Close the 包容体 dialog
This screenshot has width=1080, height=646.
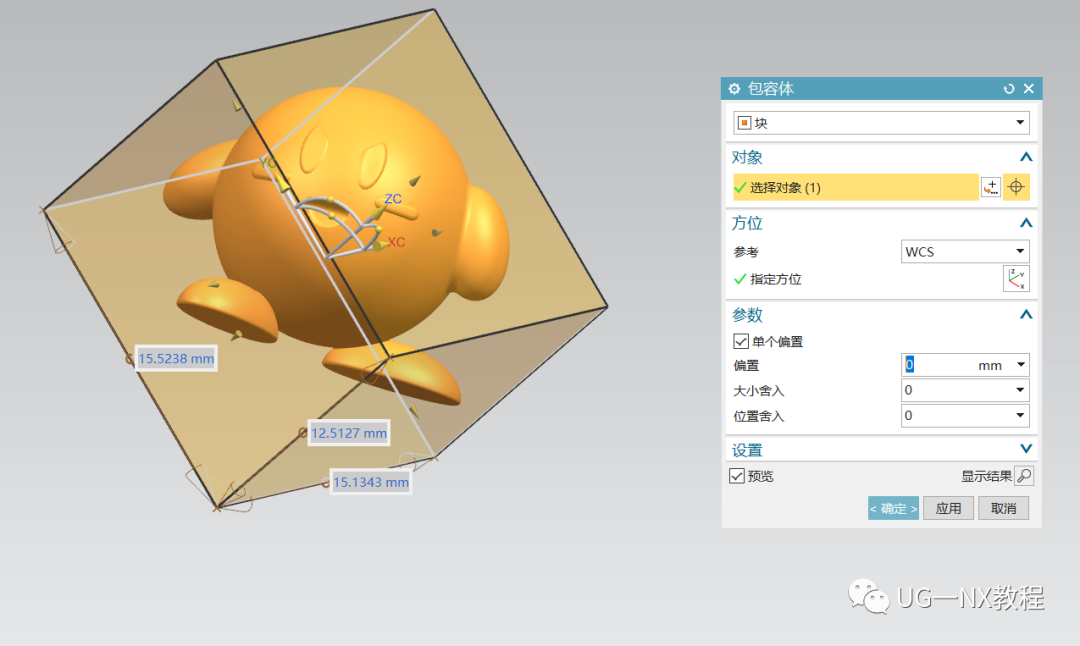point(1028,88)
